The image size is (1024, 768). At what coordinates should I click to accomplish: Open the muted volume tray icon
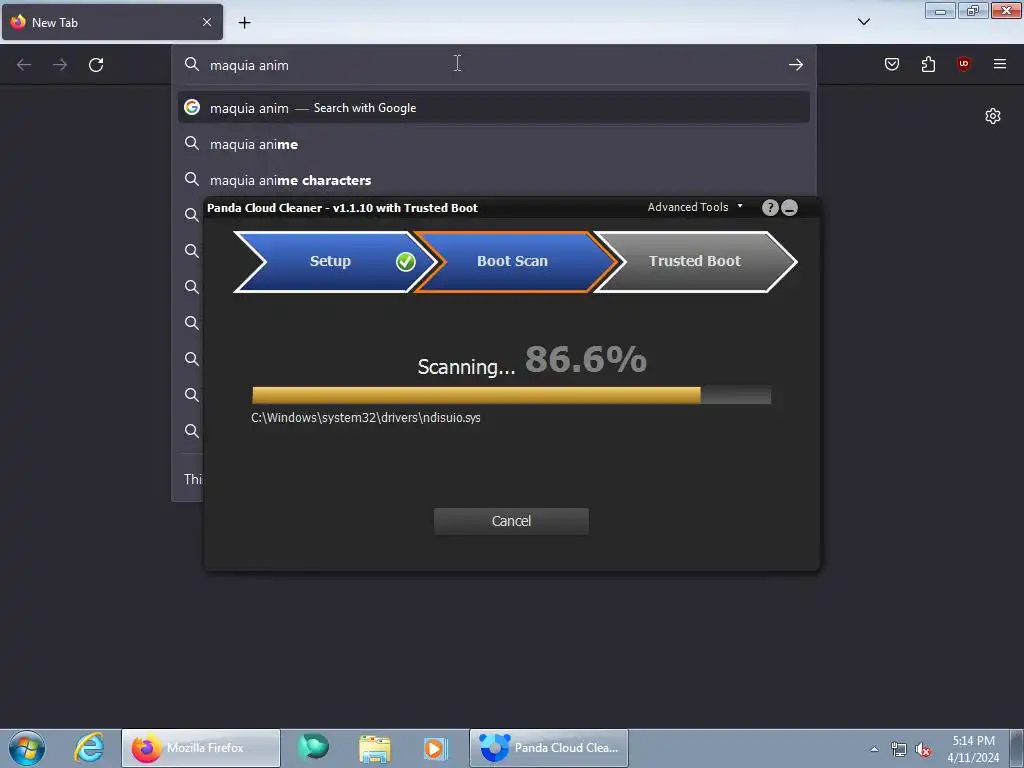(x=923, y=749)
